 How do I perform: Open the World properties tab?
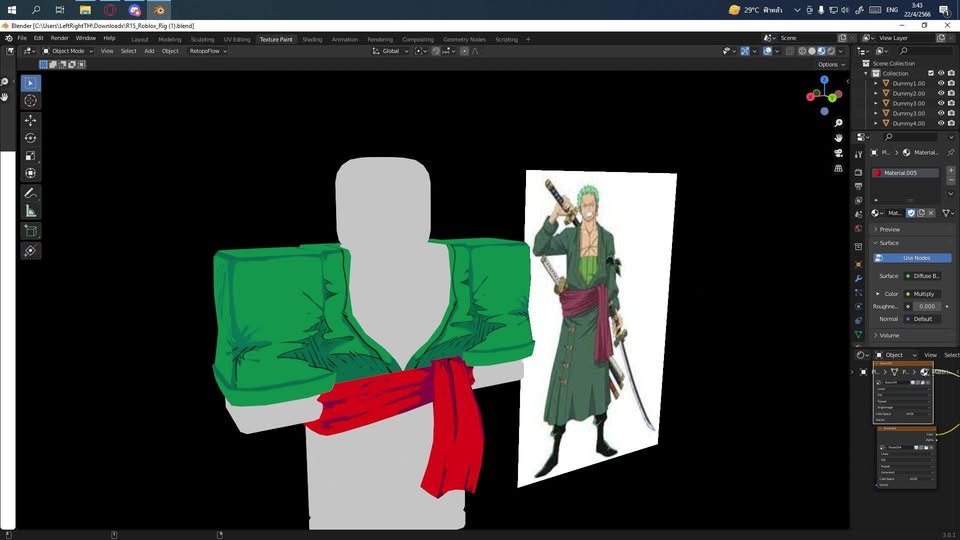point(858,228)
